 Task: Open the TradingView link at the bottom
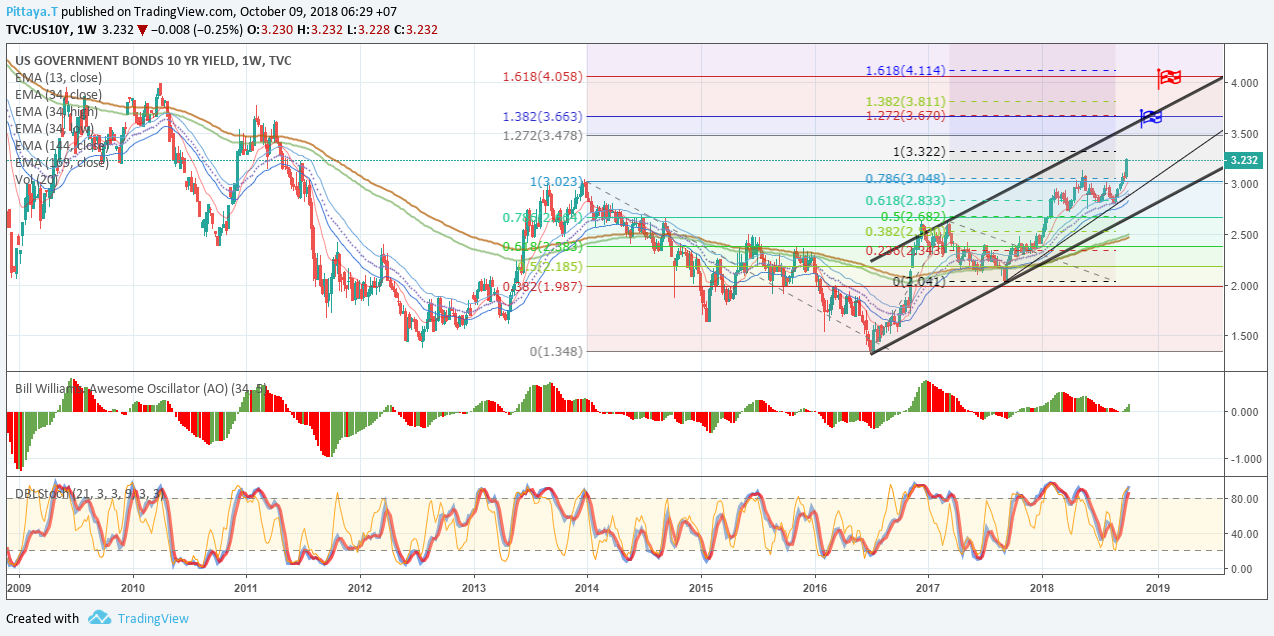(x=153, y=618)
